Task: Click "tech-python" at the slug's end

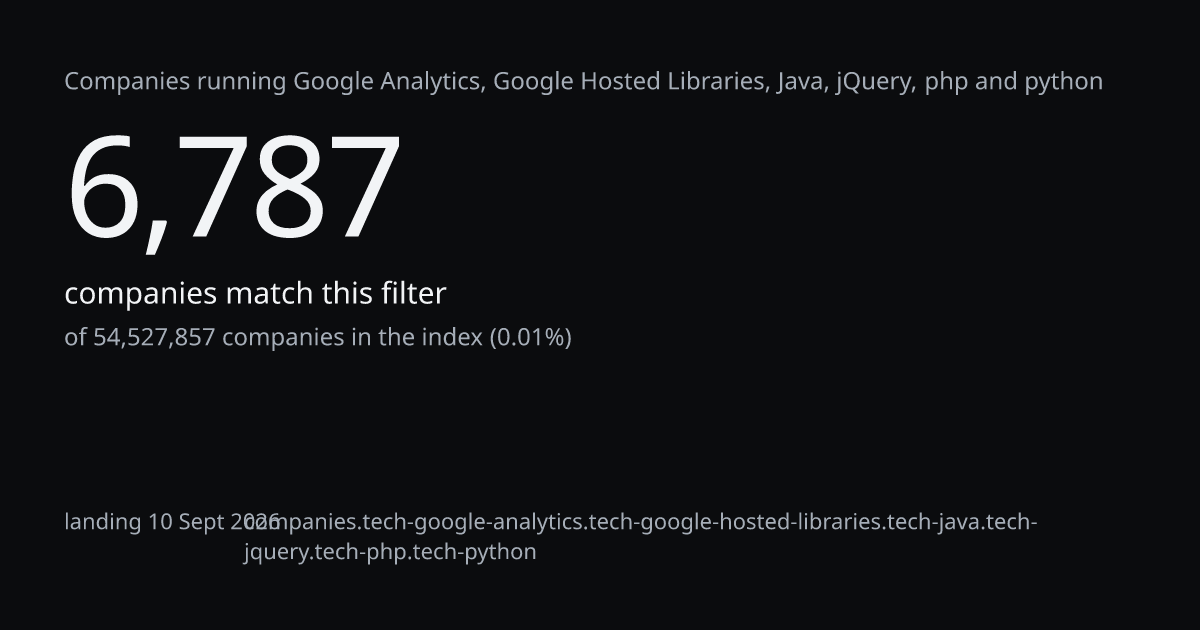Action: coord(470,552)
